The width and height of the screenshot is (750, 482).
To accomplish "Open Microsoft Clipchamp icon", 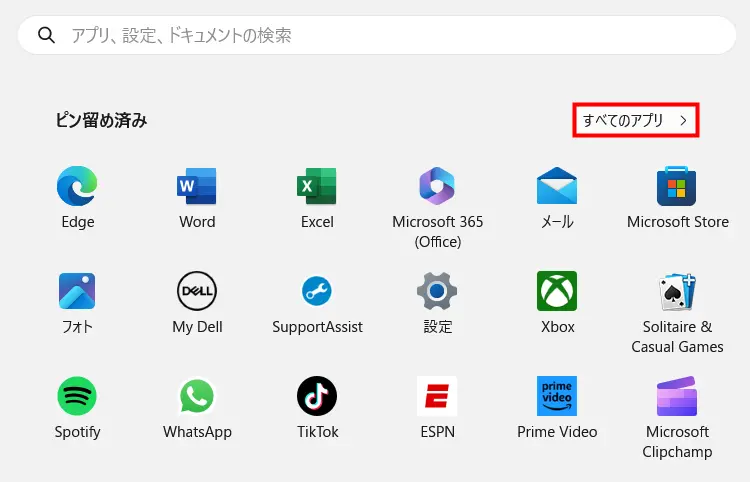I will tap(677, 396).
